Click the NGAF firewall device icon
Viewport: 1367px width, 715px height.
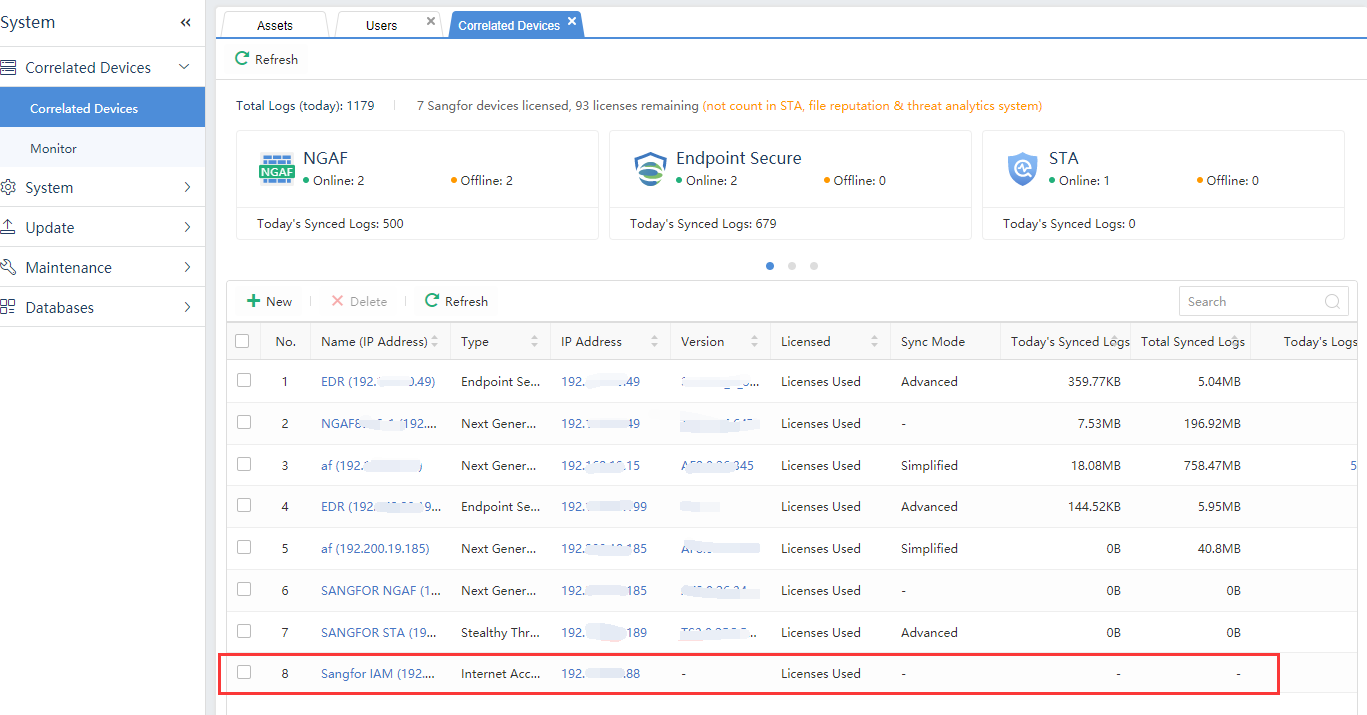[x=276, y=170]
